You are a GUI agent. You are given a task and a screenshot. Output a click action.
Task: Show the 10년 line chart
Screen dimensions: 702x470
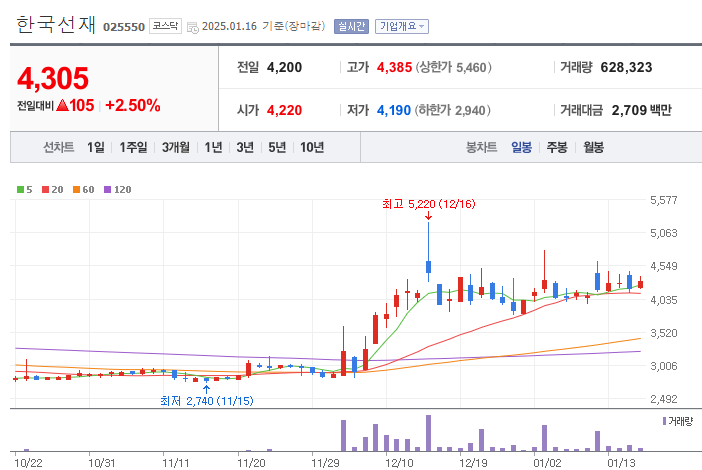tap(312, 147)
